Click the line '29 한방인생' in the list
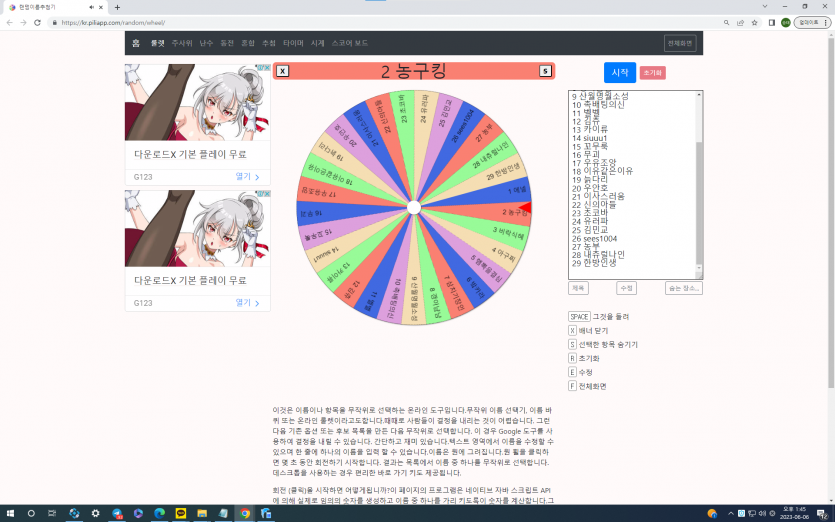The height and width of the screenshot is (522, 835). pyautogui.click(x=594, y=263)
